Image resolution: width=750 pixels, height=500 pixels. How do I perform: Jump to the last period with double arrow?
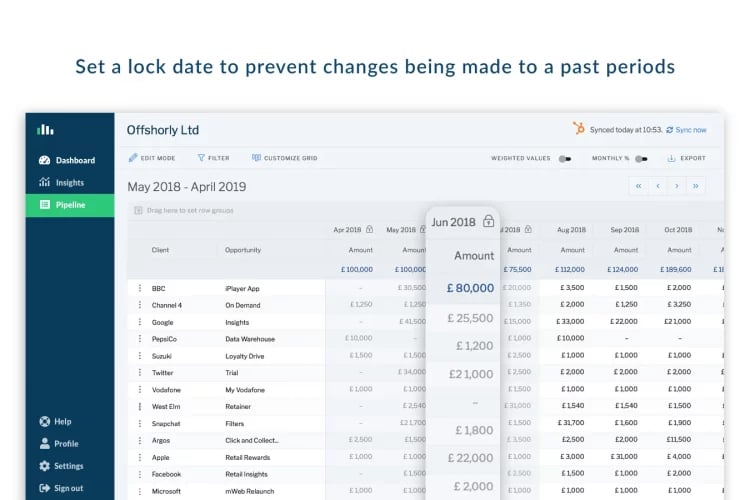coord(695,186)
